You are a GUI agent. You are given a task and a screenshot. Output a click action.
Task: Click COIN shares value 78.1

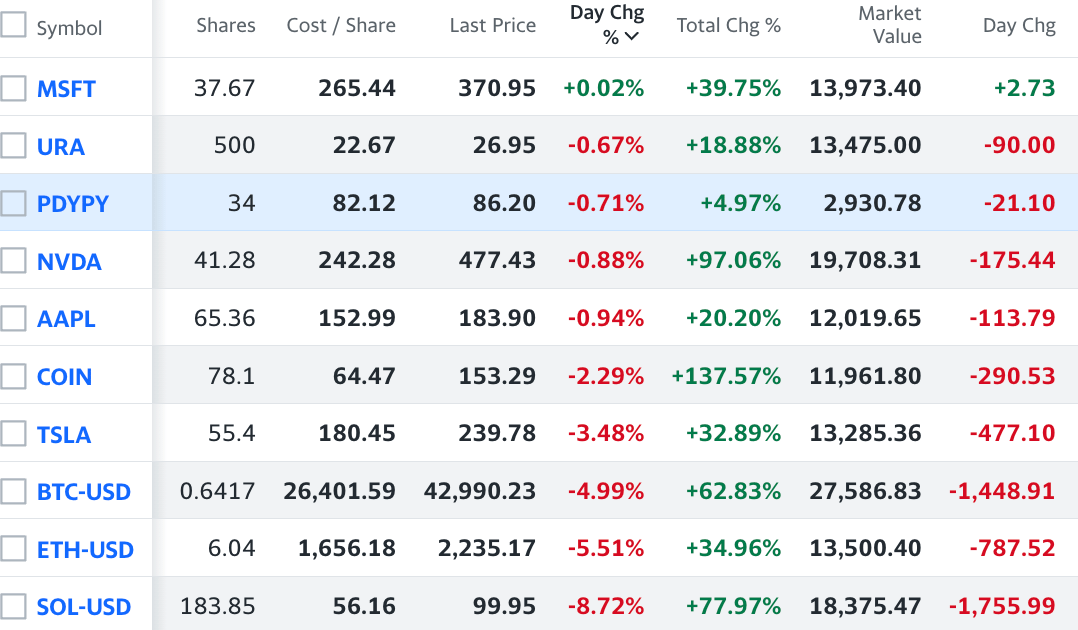click(231, 376)
